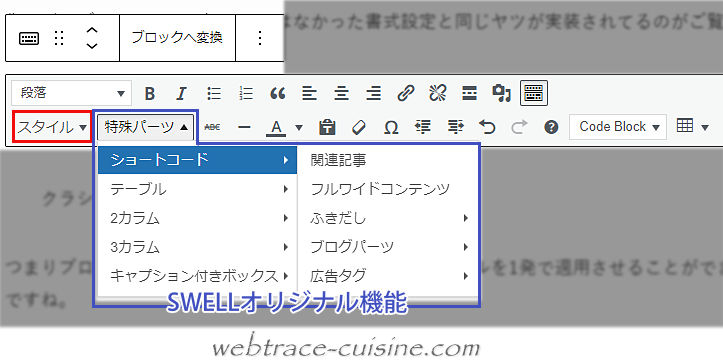Open the text color picker arrow
Image resolution: width=723 pixels, height=364 pixels.
pyautogui.click(x=299, y=127)
